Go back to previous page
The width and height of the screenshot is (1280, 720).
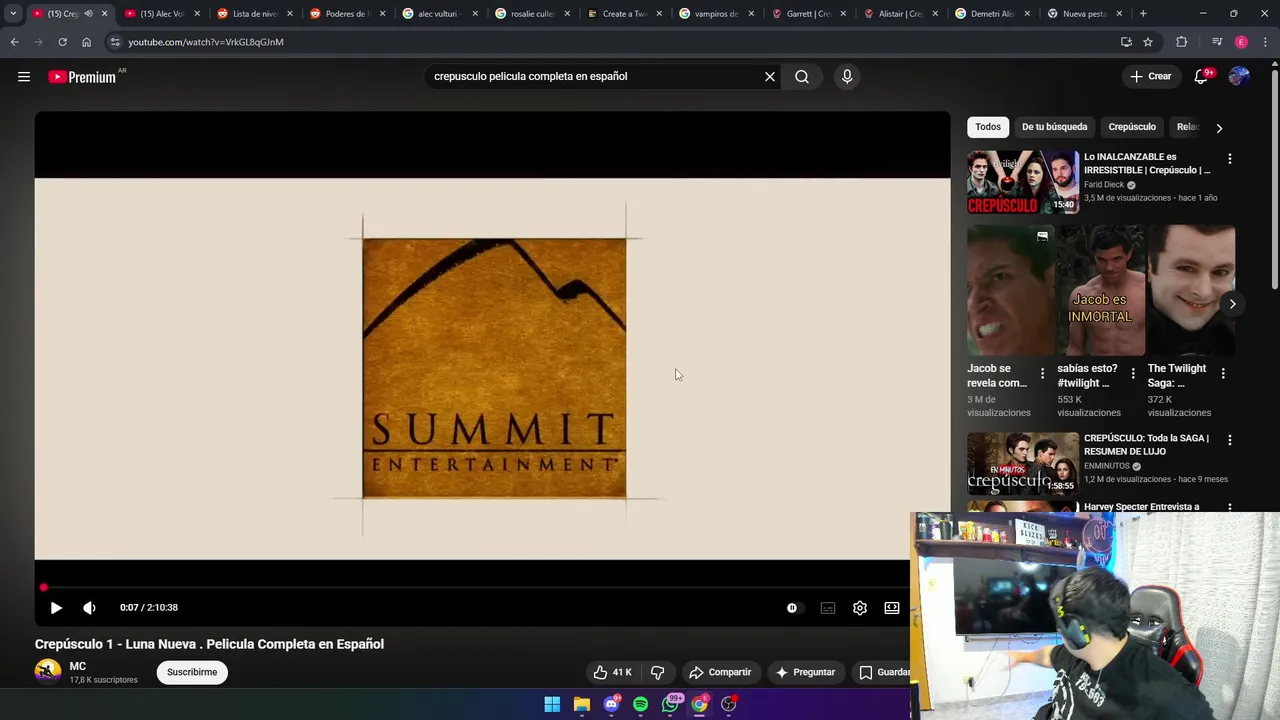point(14,42)
